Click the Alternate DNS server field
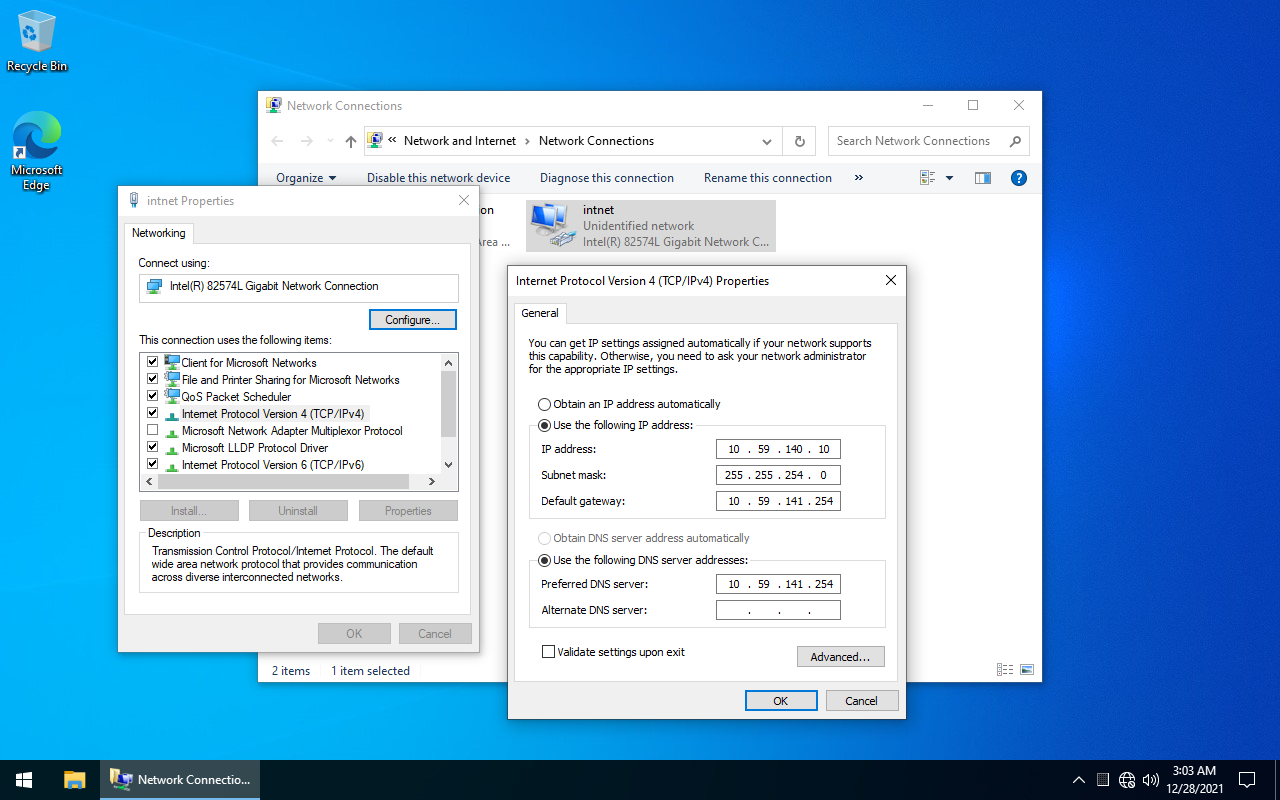This screenshot has width=1280, height=800. point(778,610)
